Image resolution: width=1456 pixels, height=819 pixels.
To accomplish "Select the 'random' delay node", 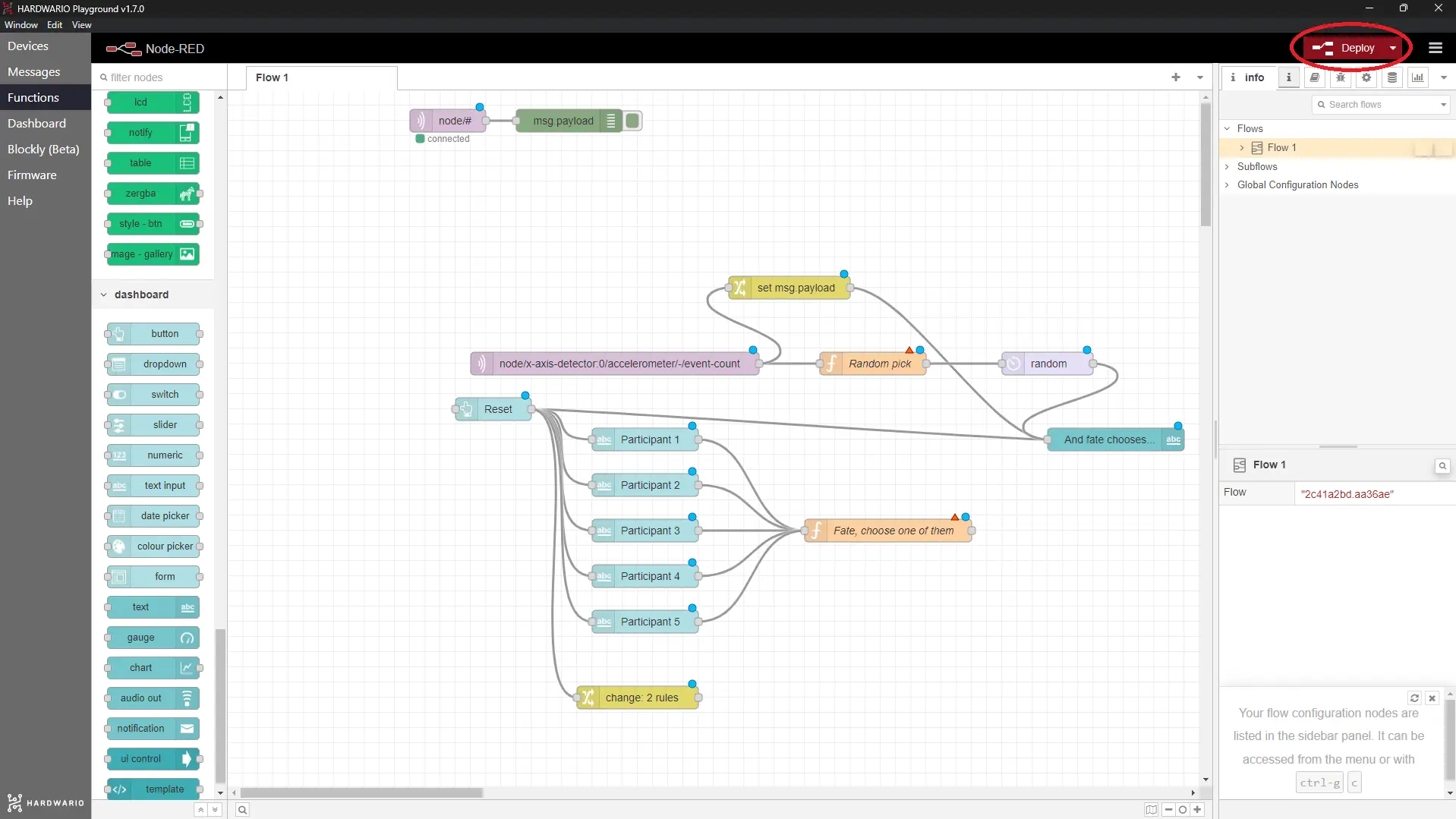I will tap(1047, 364).
